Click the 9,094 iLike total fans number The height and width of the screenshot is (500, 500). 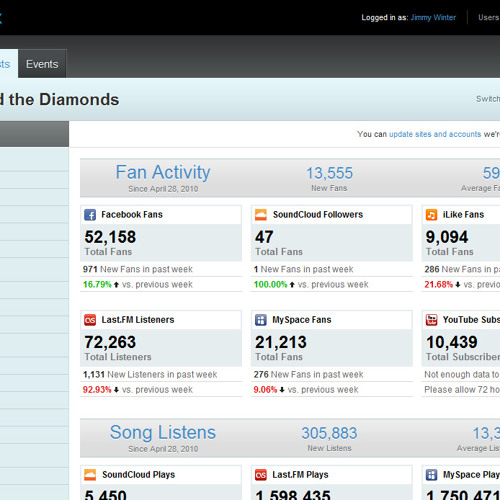tap(447, 237)
